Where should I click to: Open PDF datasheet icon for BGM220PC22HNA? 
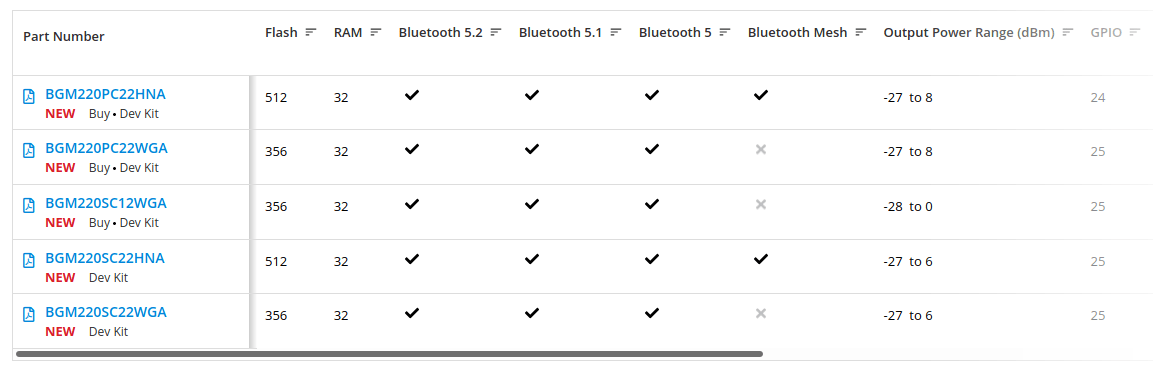[29, 96]
